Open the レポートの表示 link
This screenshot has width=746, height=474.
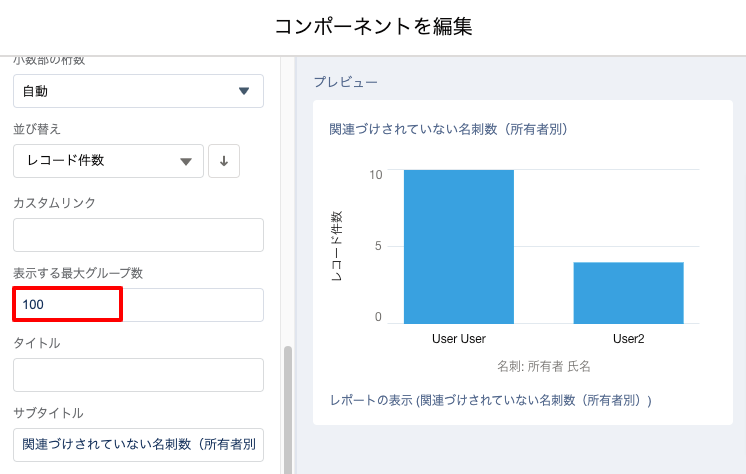tap(490, 400)
